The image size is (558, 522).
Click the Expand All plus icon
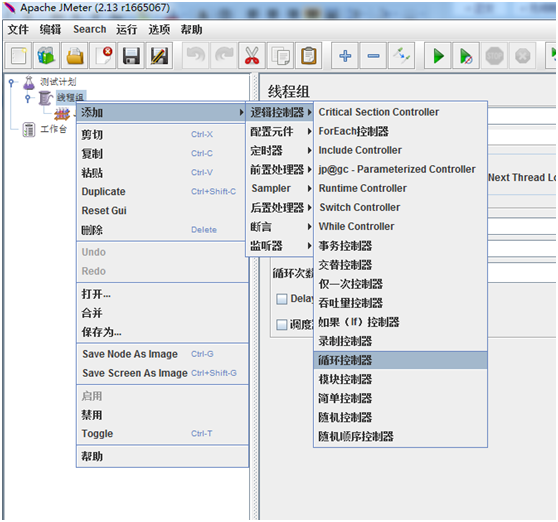click(x=345, y=56)
